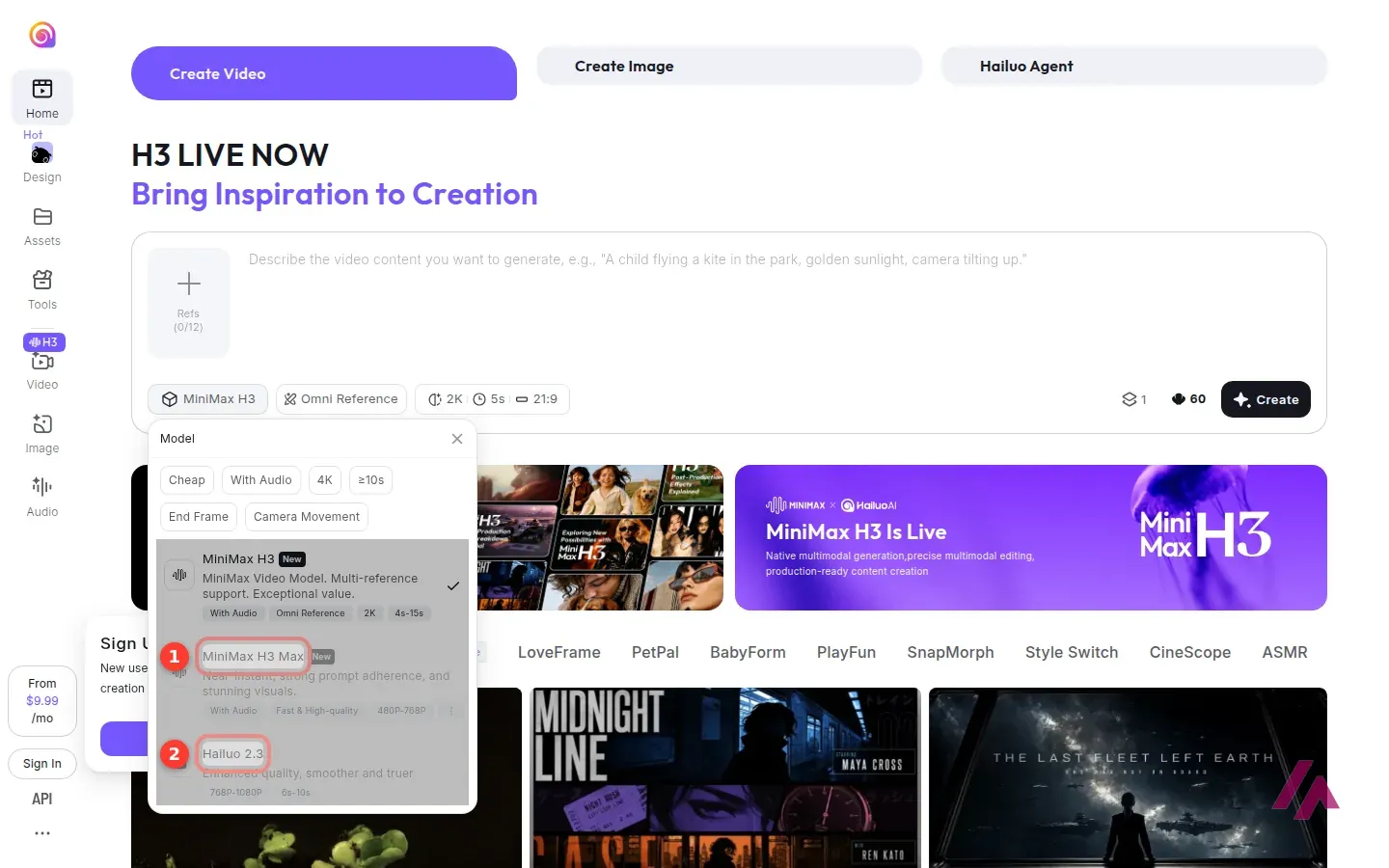Image resolution: width=1389 pixels, height=868 pixels.
Task: Select the LoveFrame category tab
Action: pos(559,653)
